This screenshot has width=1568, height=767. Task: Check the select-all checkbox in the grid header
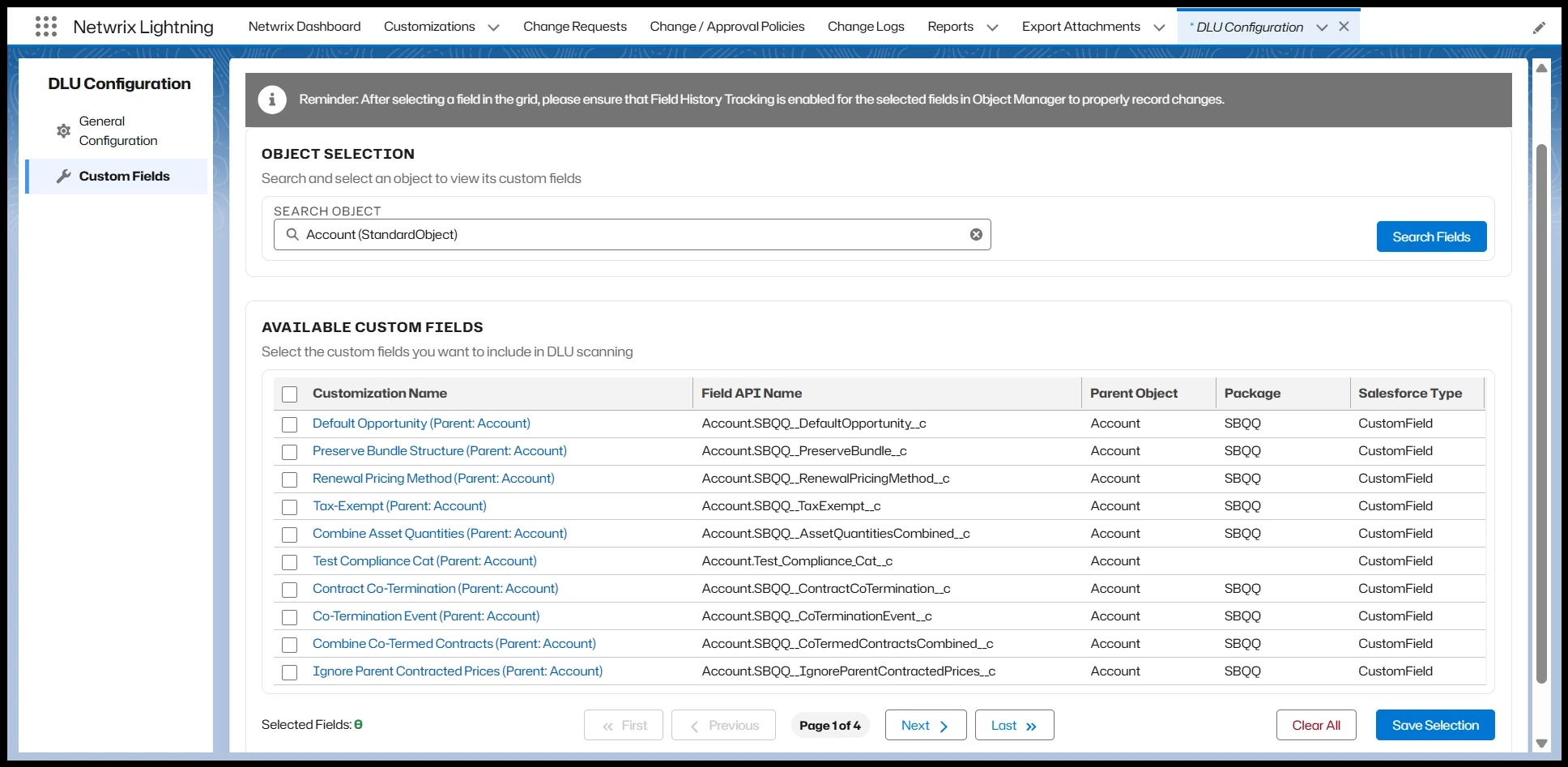(x=289, y=394)
